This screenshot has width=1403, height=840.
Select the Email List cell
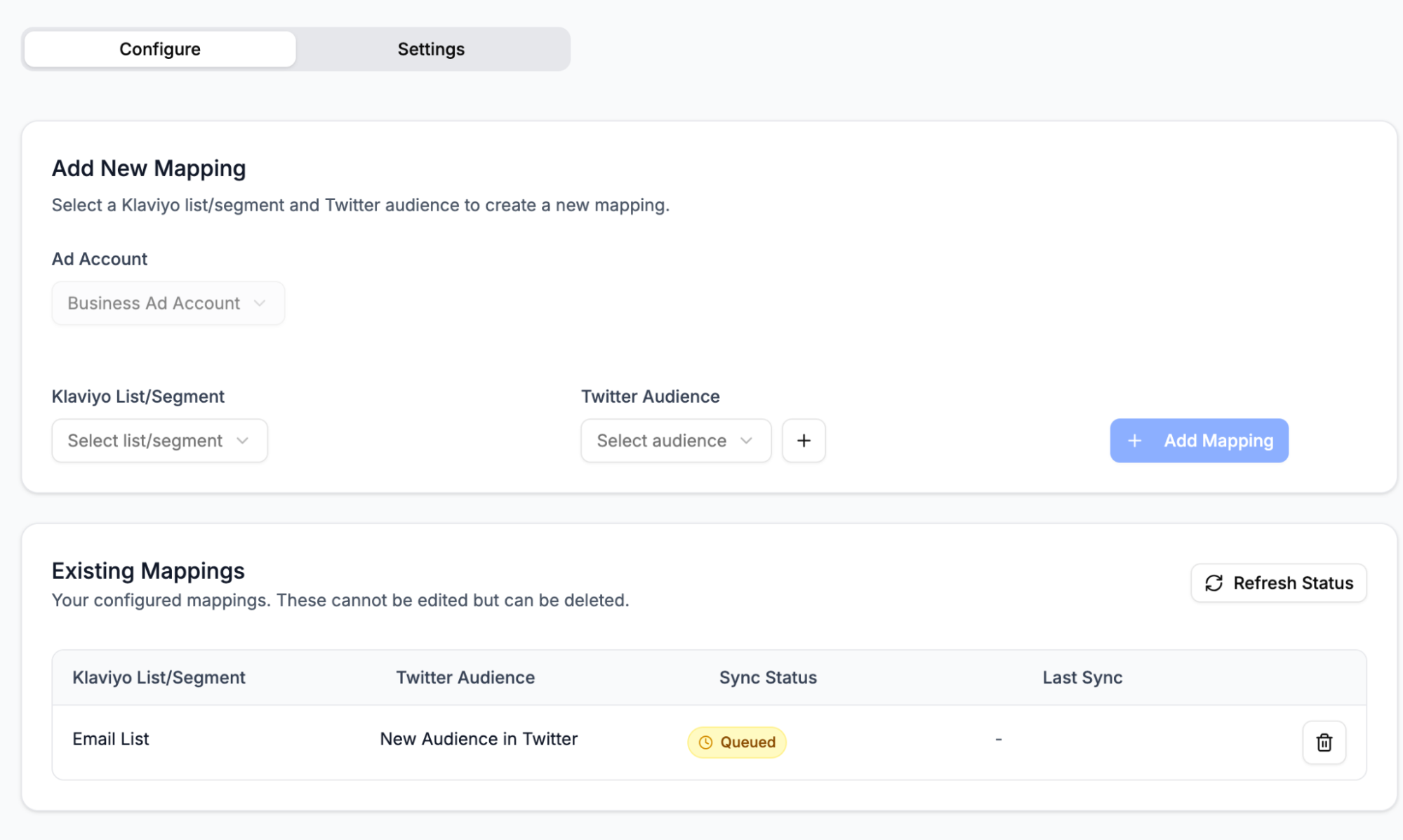point(111,739)
